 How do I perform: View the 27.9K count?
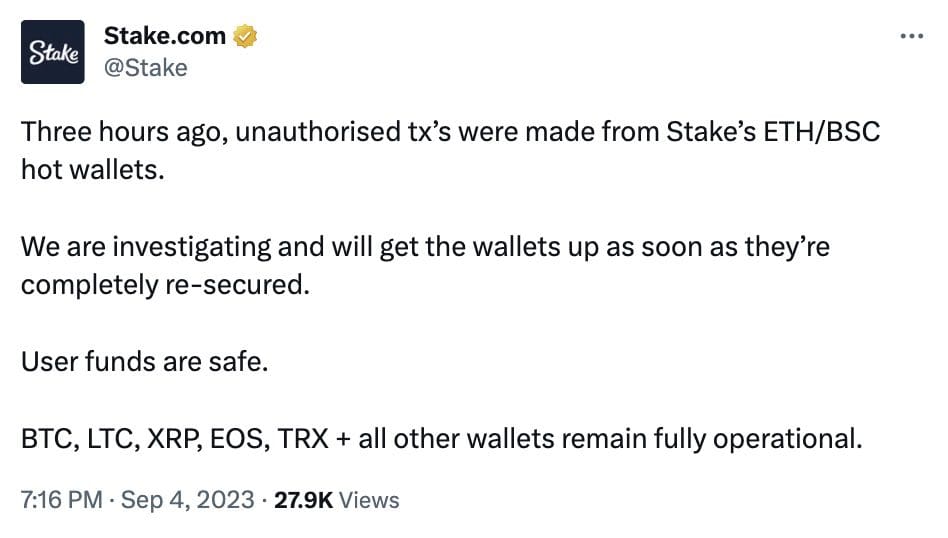pyautogui.click(x=304, y=500)
